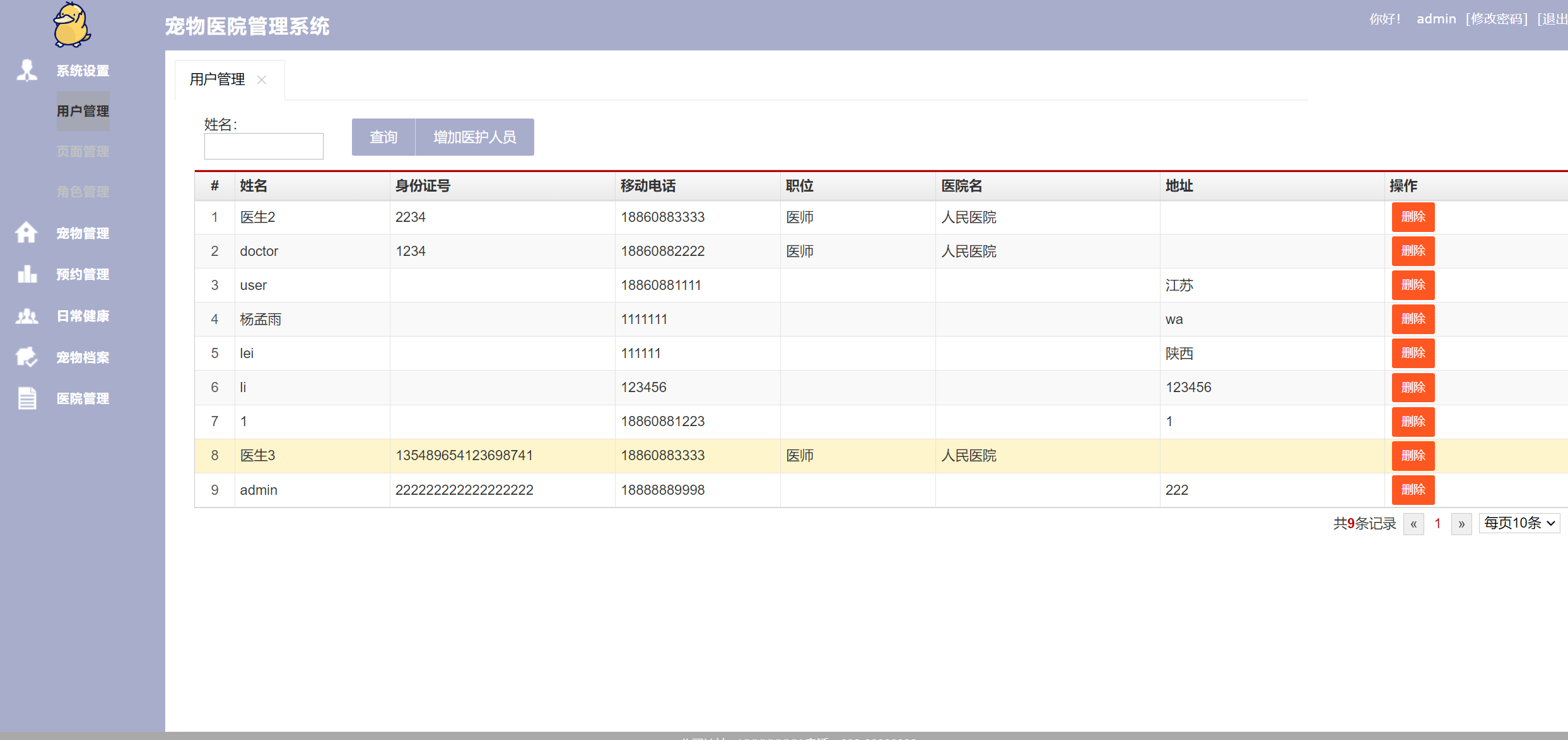Go to previous page with the « arrow
Image resolution: width=1568 pixels, height=740 pixels.
click(x=1413, y=523)
